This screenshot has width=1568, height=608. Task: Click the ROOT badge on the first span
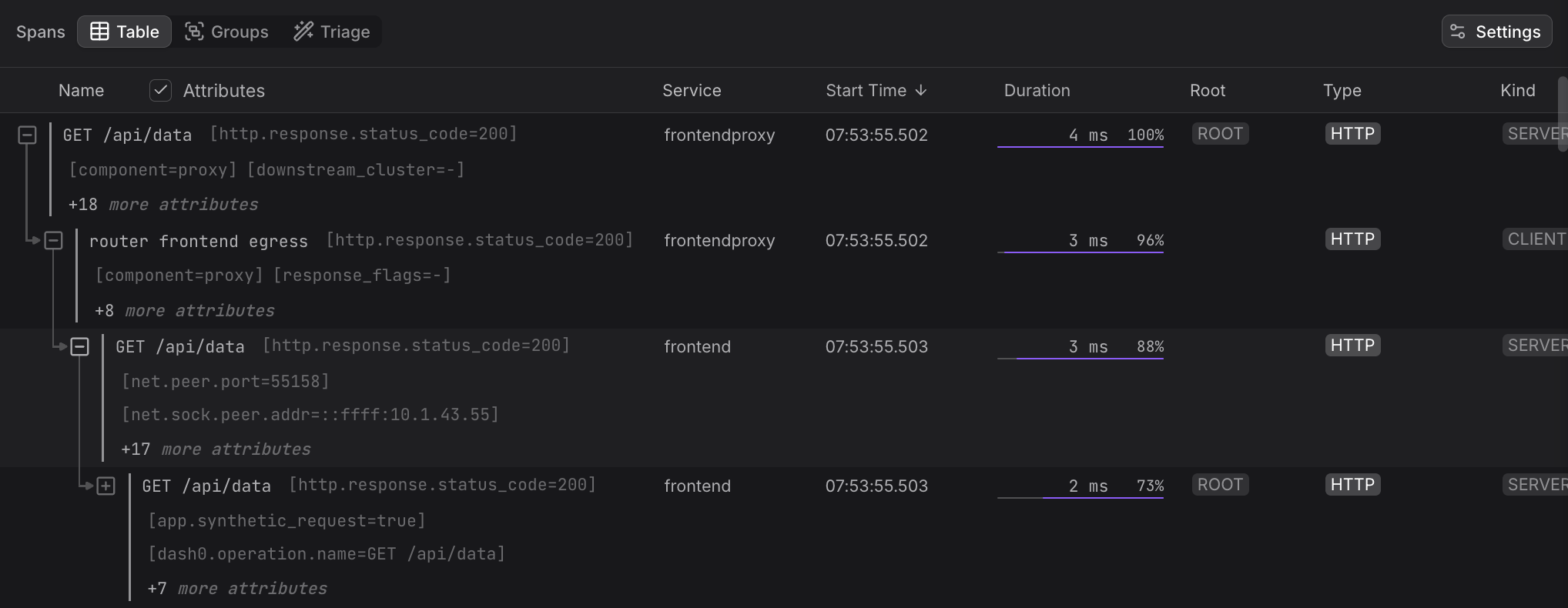click(1220, 134)
